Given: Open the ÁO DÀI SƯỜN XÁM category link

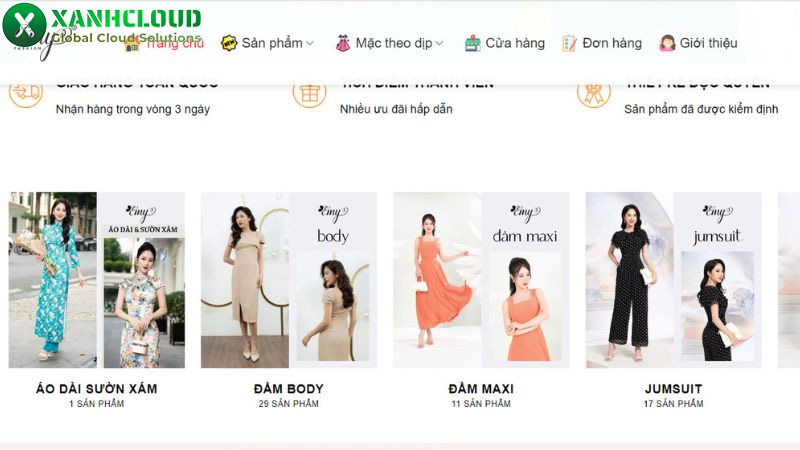Looking at the screenshot, I should [96, 389].
